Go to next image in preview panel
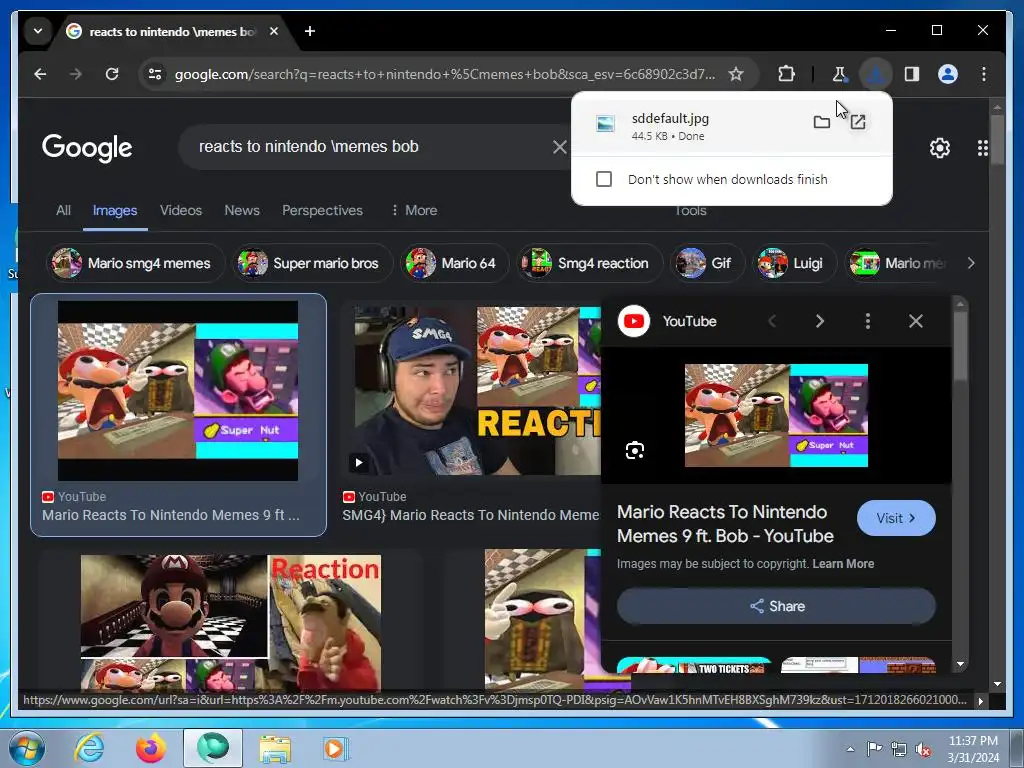Image resolution: width=1024 pixels, height=768 pixels. (x=820, y=321)
